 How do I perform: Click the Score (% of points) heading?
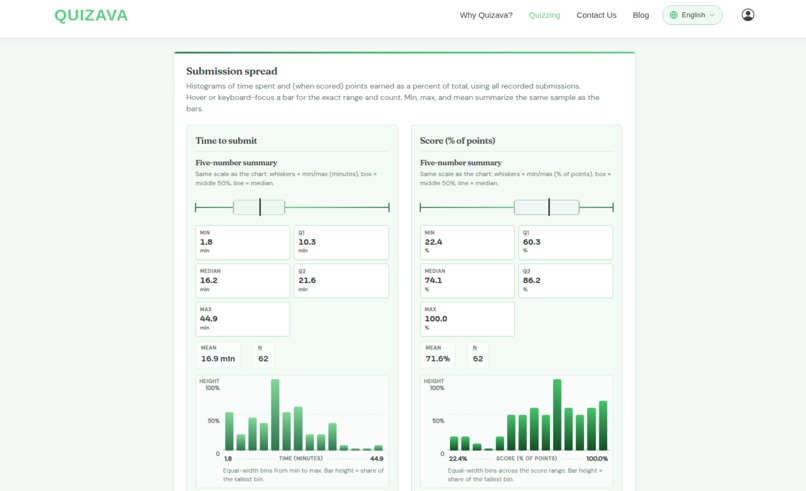[x=457, y=140]
